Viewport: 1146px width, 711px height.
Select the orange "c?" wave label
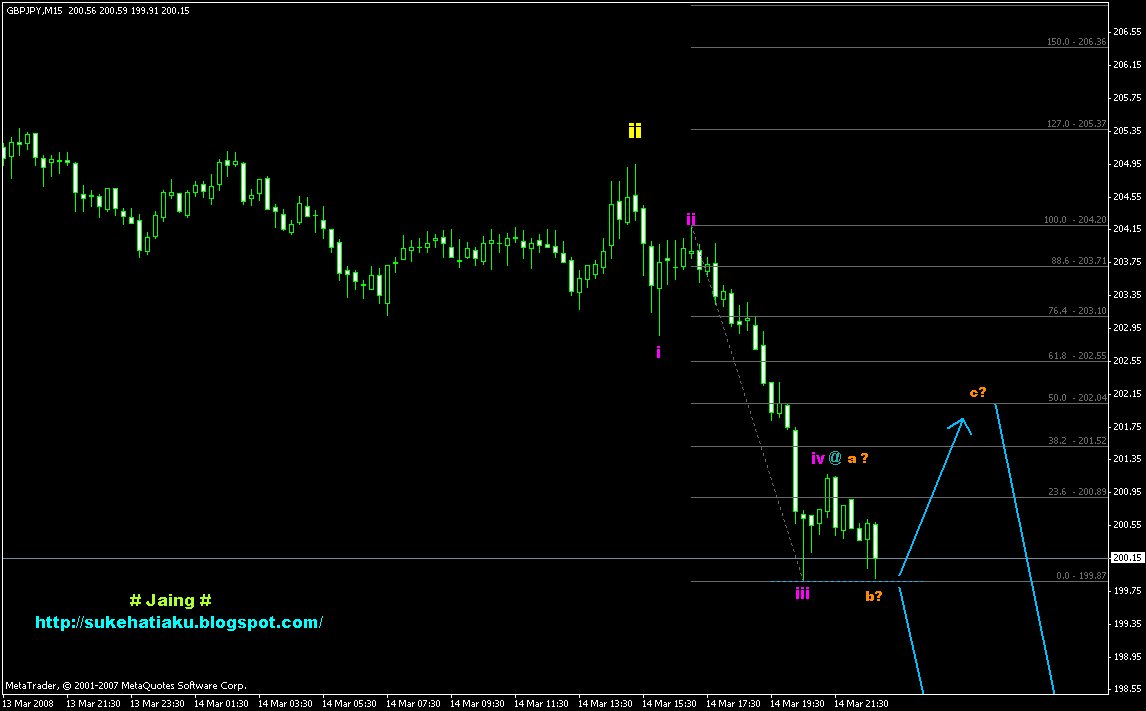tap(978, 392)
